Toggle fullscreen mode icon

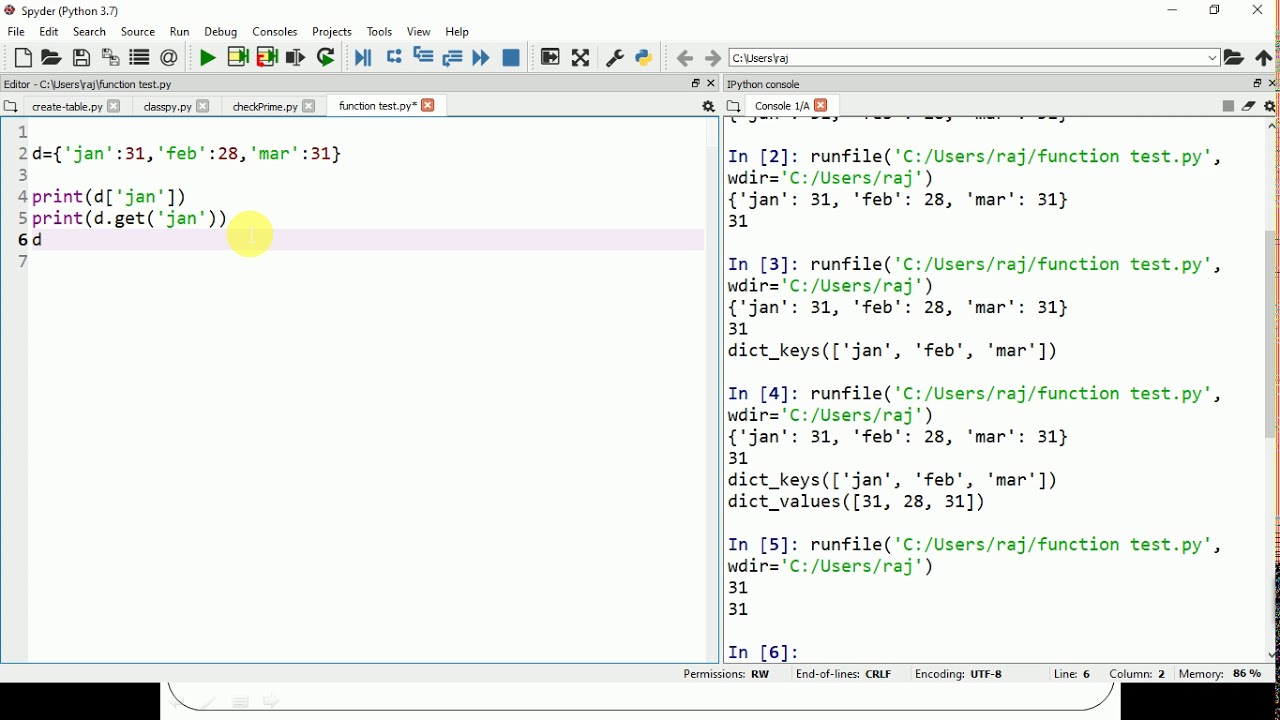[x=582, y=58]
